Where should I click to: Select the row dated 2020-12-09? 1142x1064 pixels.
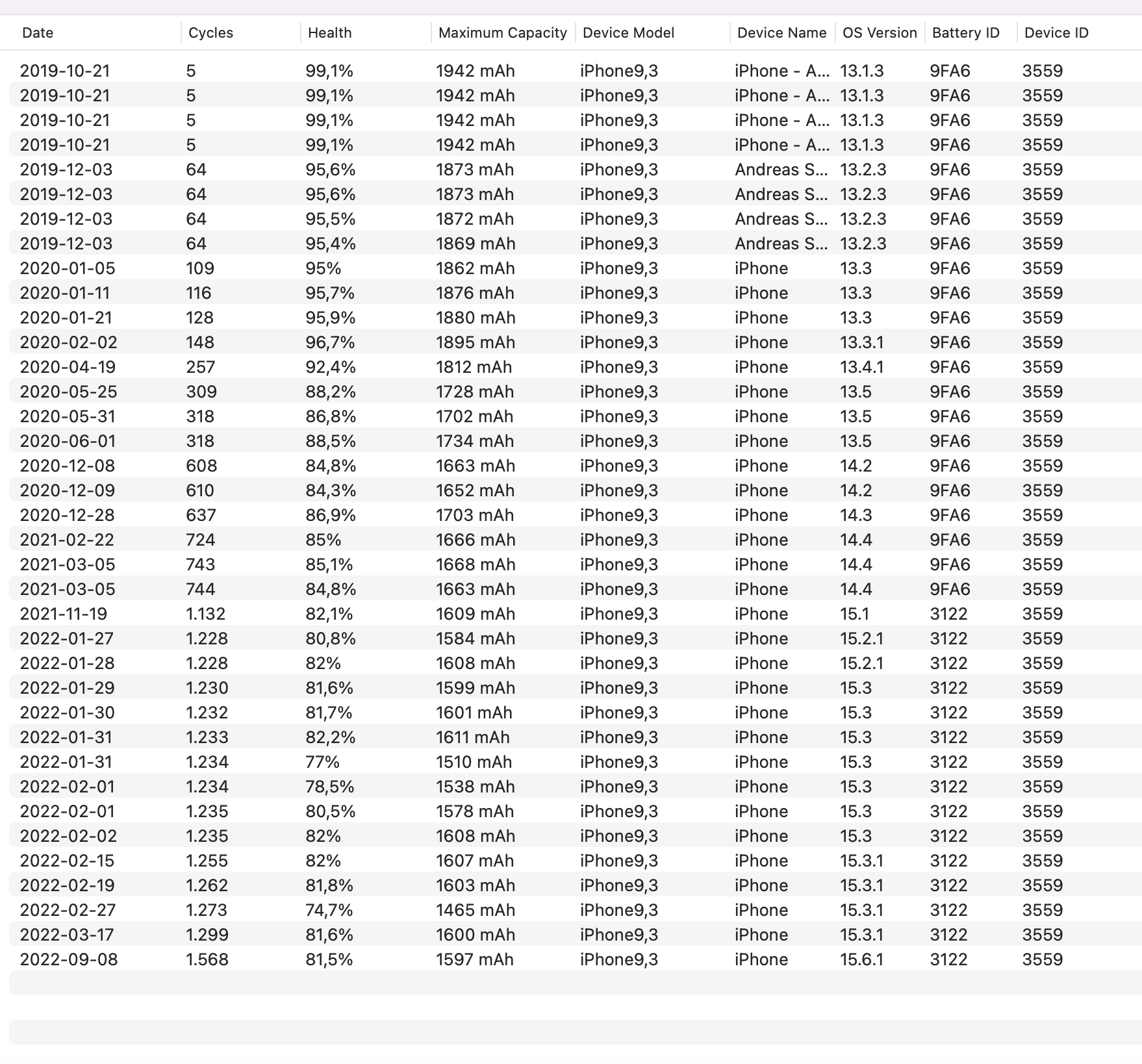coord(576,490)
